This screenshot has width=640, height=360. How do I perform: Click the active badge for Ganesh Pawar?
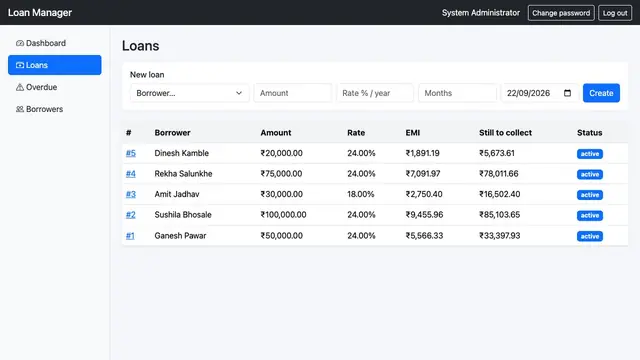pos(590,236)
